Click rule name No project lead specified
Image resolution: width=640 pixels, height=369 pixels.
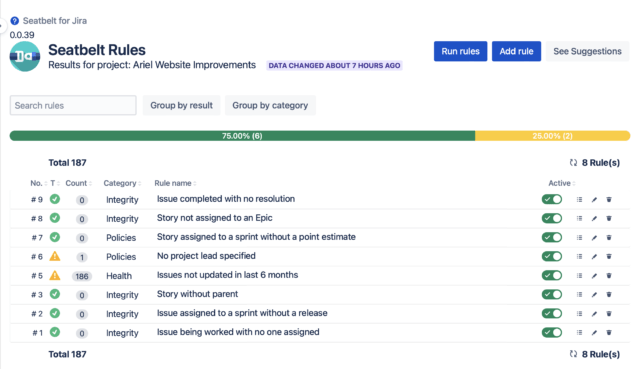206,256
